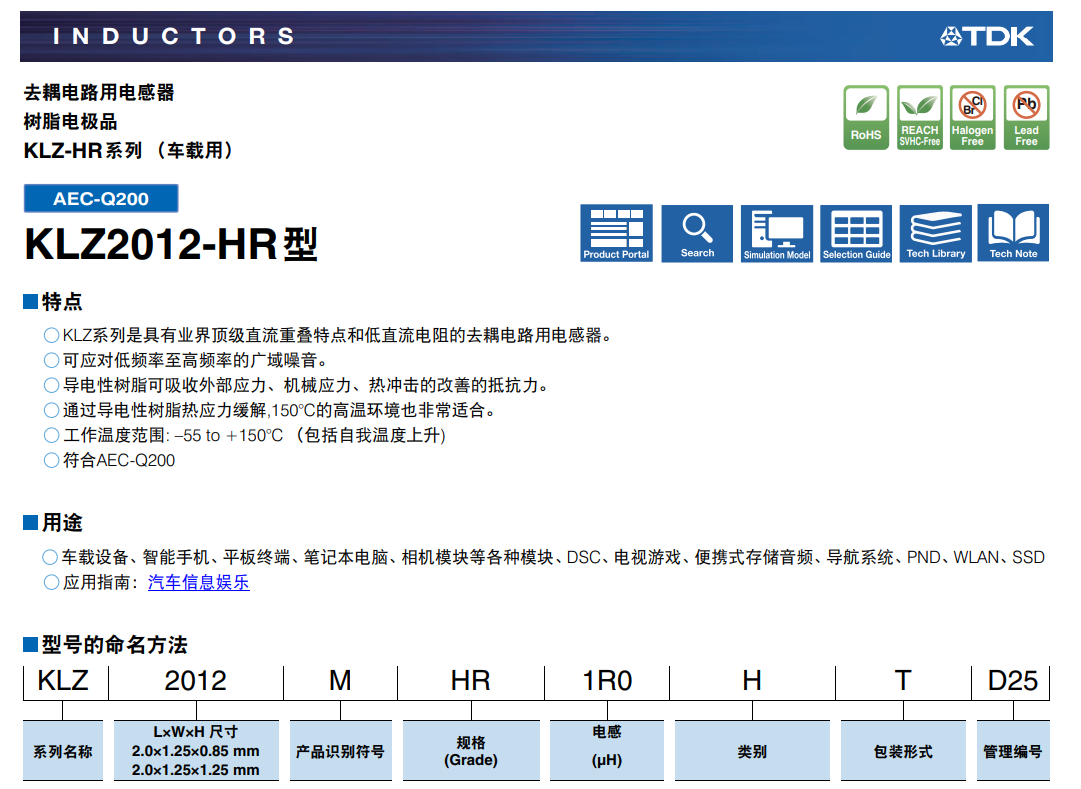
Task: Open the Product Portal icon
Action: click(616, 233)
